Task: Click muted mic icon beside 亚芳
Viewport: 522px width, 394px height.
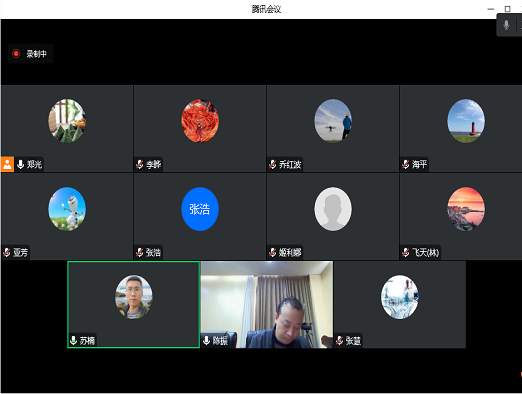Action: [7, 252]
